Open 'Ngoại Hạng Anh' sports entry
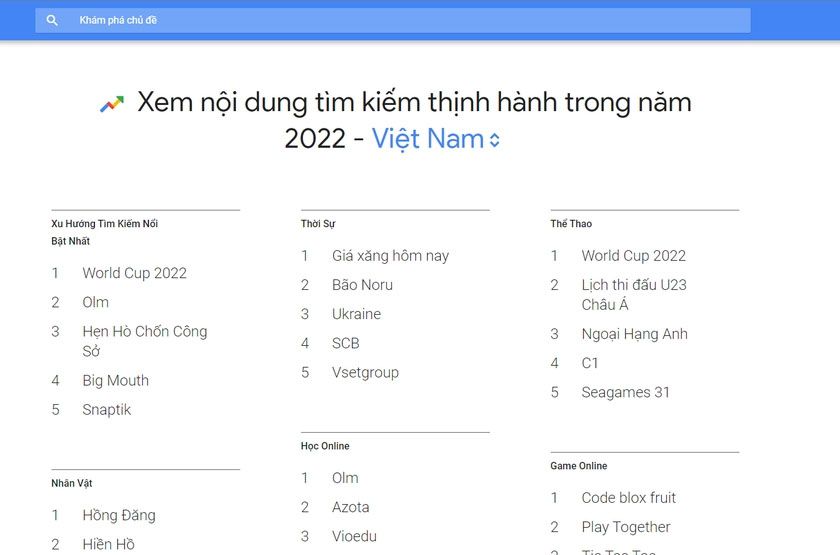This screenshot has width=840, height=555. 635,334
